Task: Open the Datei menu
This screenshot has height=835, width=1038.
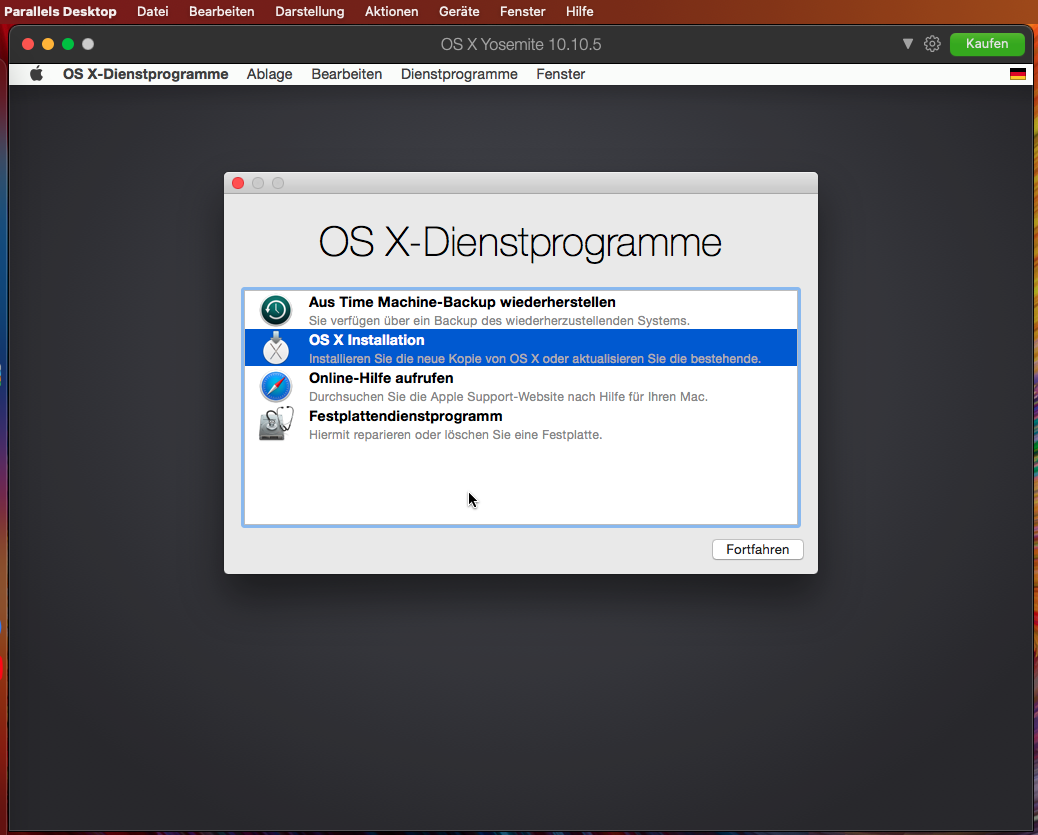Action: 152,11
